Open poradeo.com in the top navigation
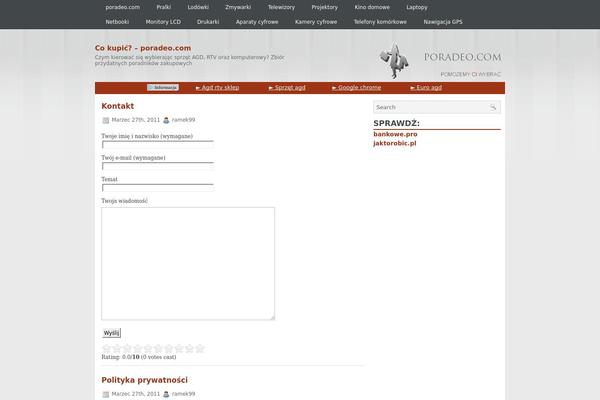 click(122, 7)
